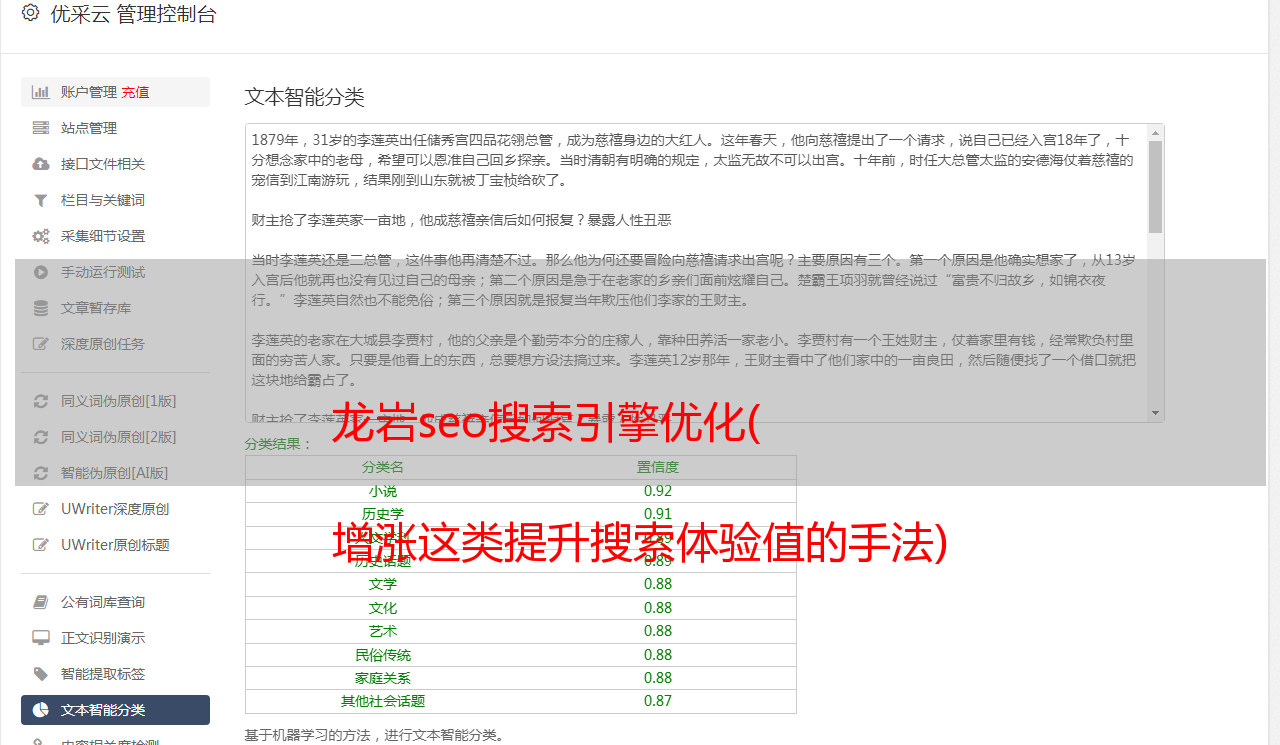
Task: Click the 置信度 column header
Action: [x=658, y=467]
